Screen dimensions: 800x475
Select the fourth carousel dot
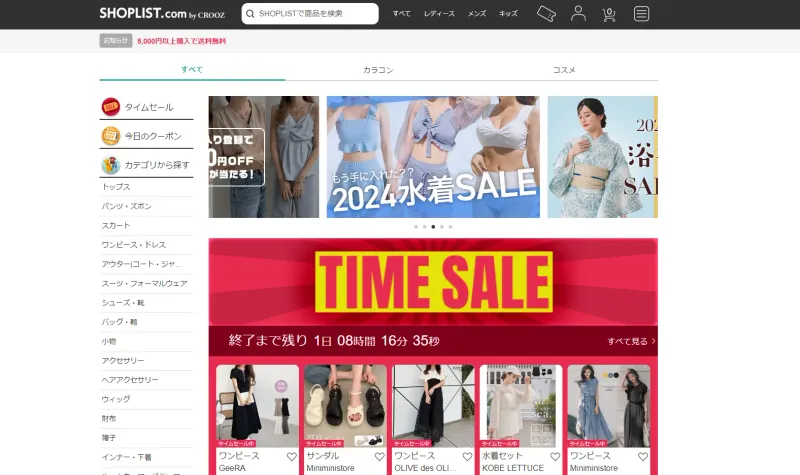(x=442, y=227)
